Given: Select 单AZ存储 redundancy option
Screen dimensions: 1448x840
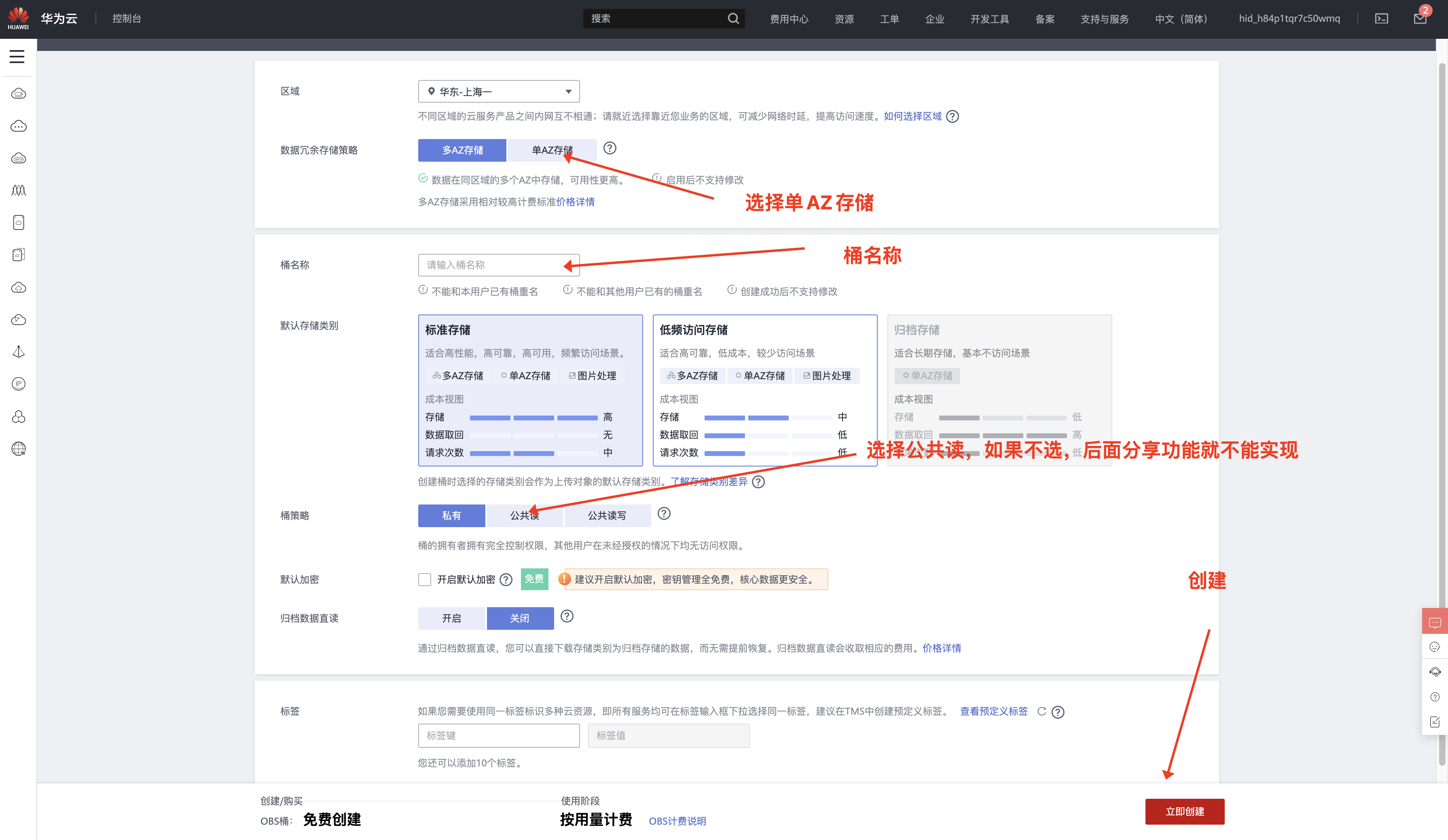Looking at the screenshot, I should pyautogui.click(x=552, y=150).
